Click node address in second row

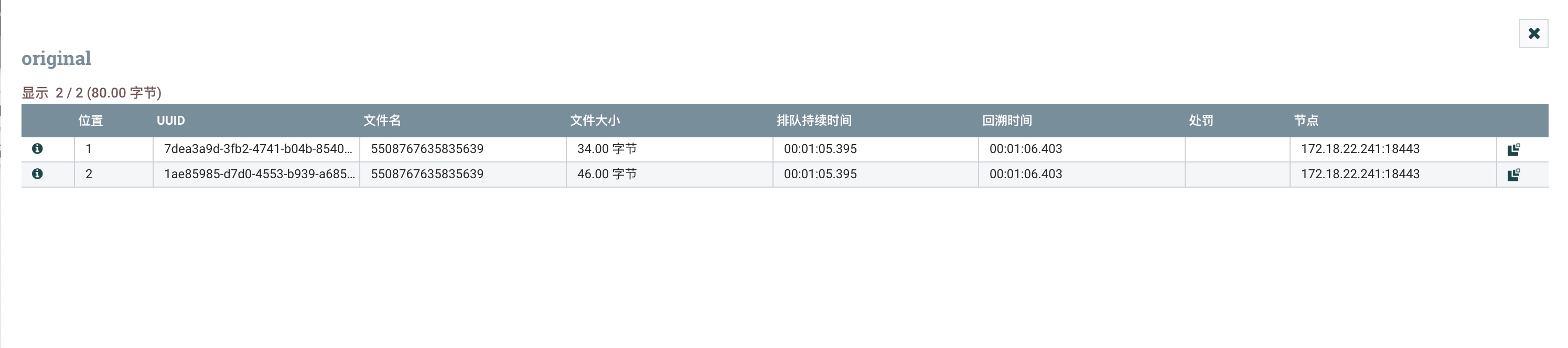[1360, 174]
